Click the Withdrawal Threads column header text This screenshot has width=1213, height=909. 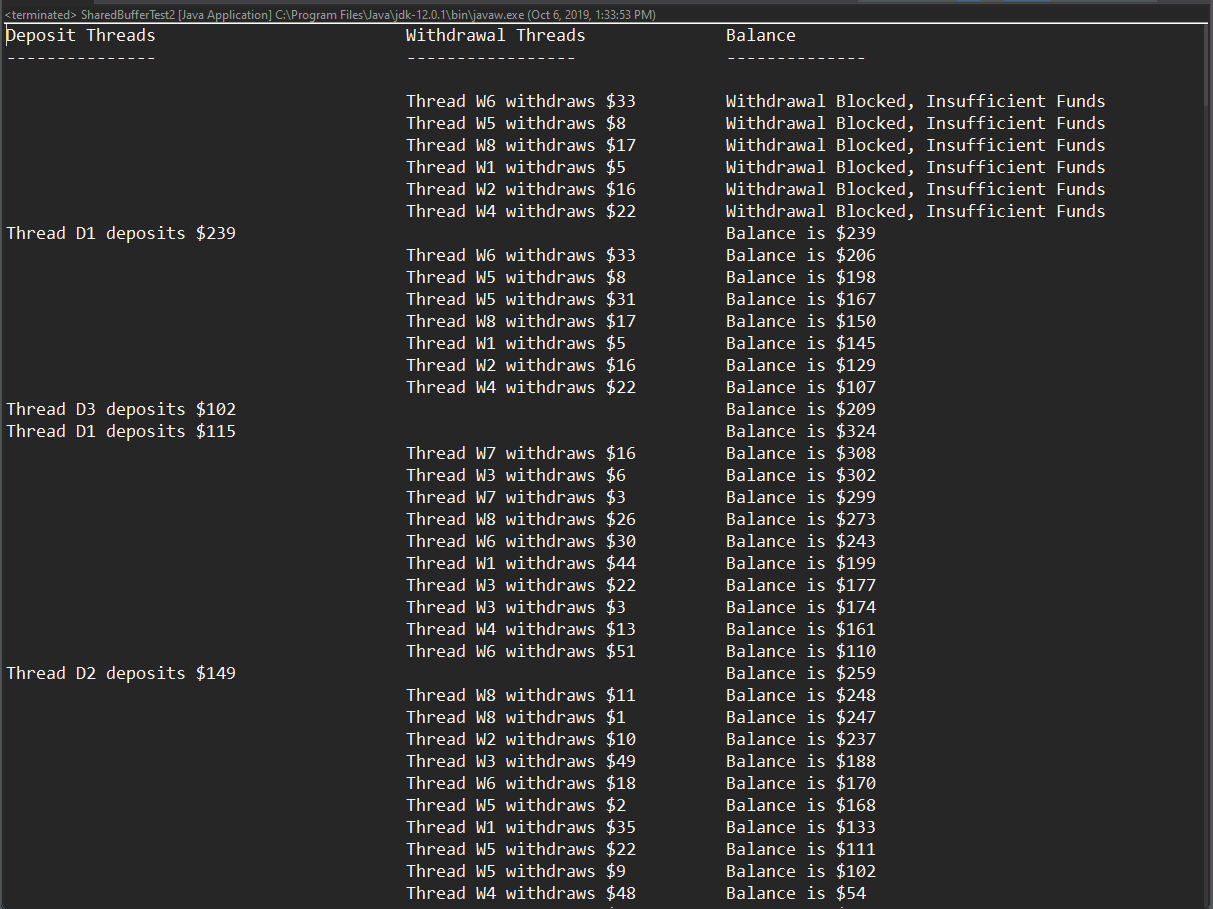(x=495, y=36)
